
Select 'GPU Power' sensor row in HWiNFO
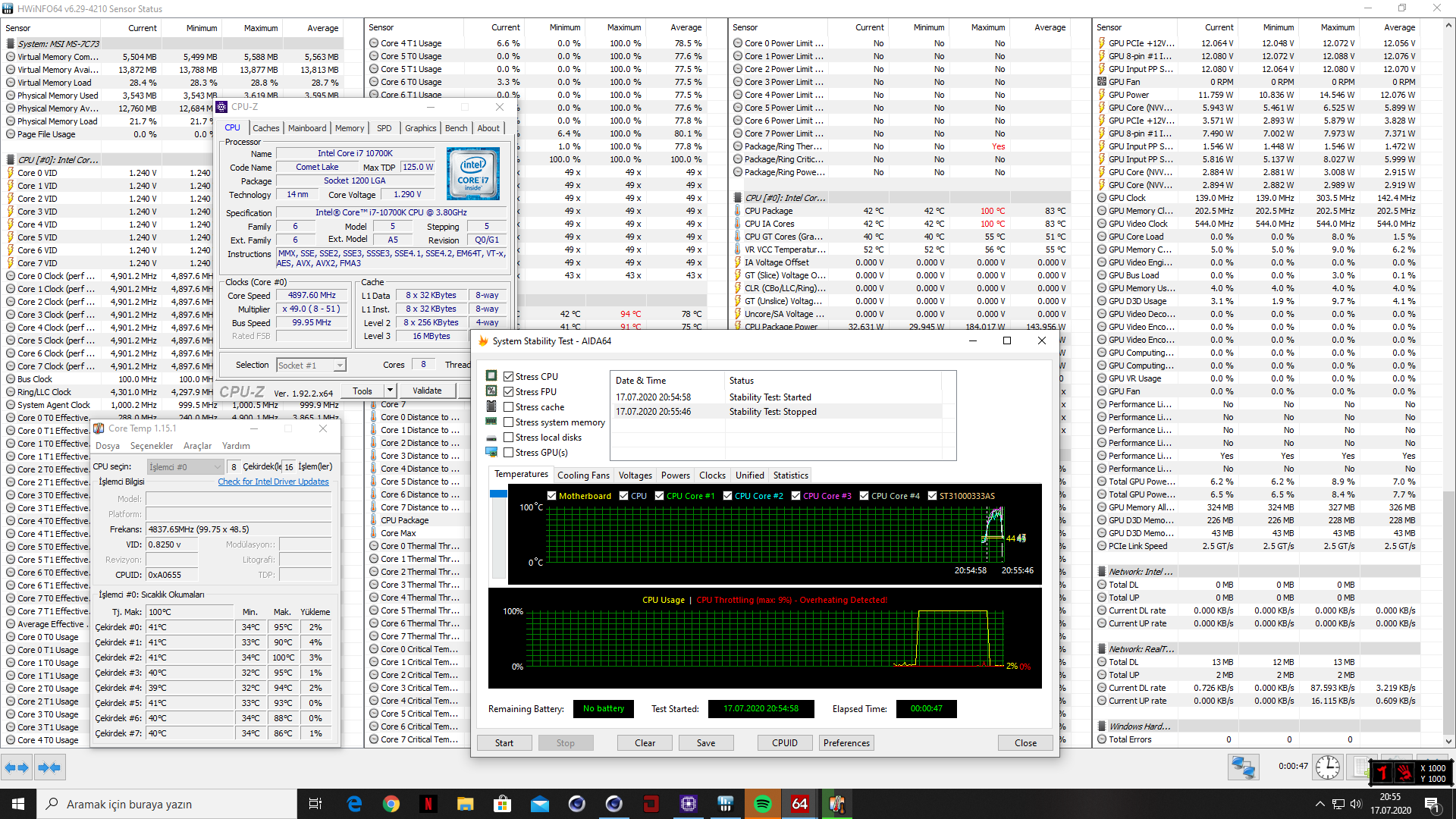pos(1257,95)
